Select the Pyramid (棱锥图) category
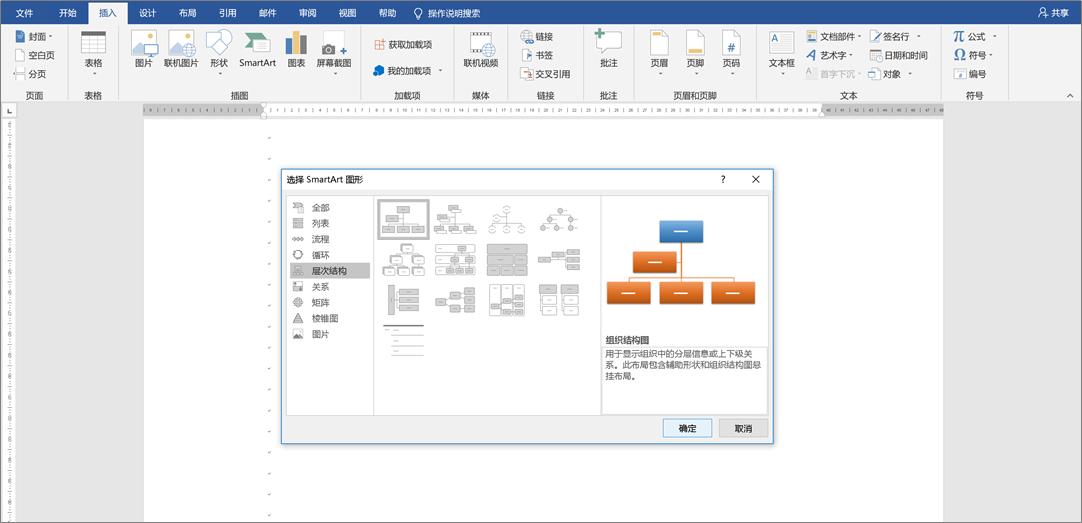This screenshot has height=523, width=1082. point(330,319)
